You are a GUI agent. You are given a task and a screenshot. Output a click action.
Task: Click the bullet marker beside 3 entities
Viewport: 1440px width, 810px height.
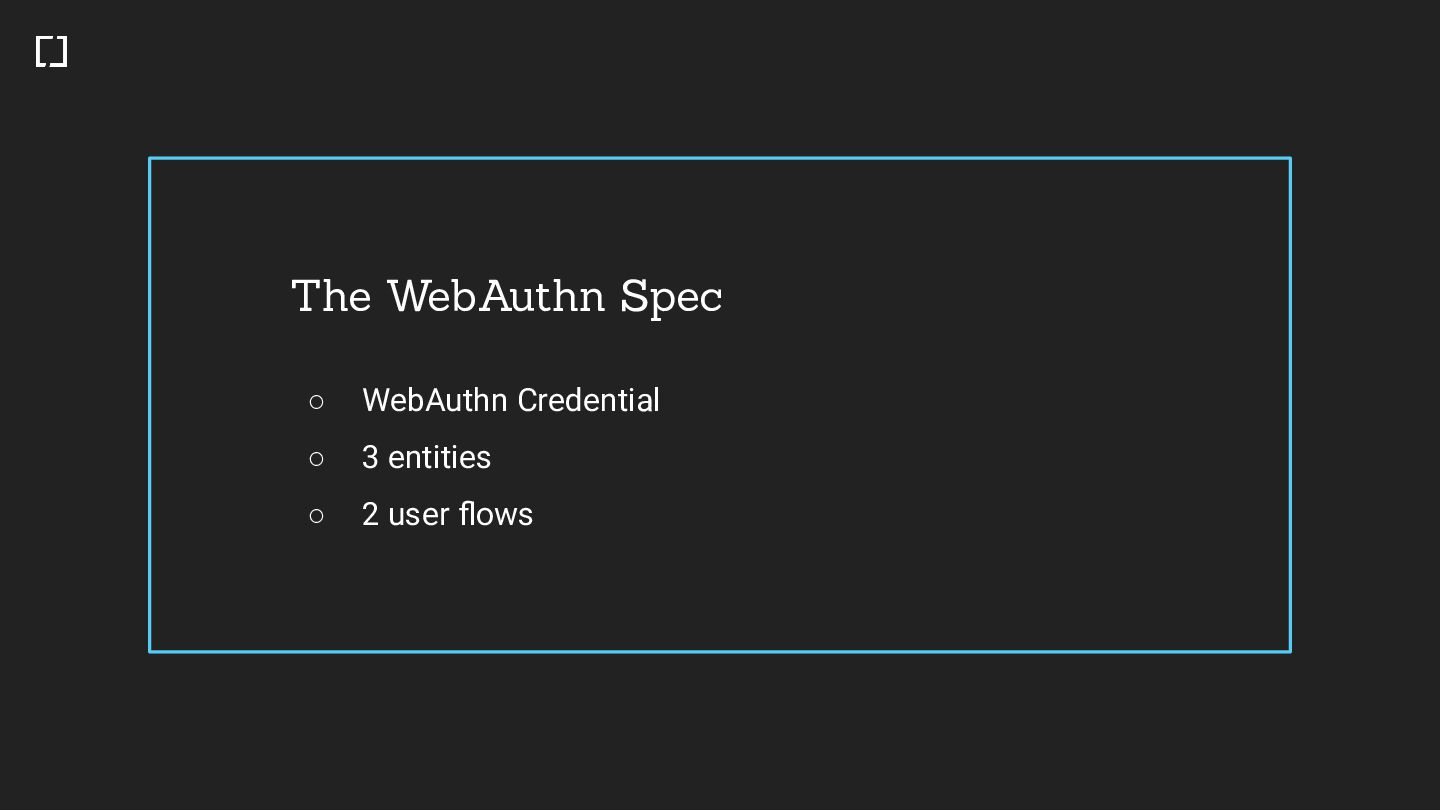click(317, 459)
